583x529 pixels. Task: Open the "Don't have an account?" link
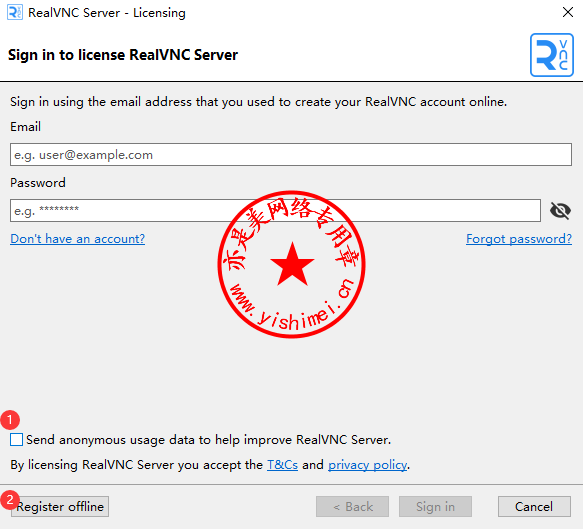(77, 239)
